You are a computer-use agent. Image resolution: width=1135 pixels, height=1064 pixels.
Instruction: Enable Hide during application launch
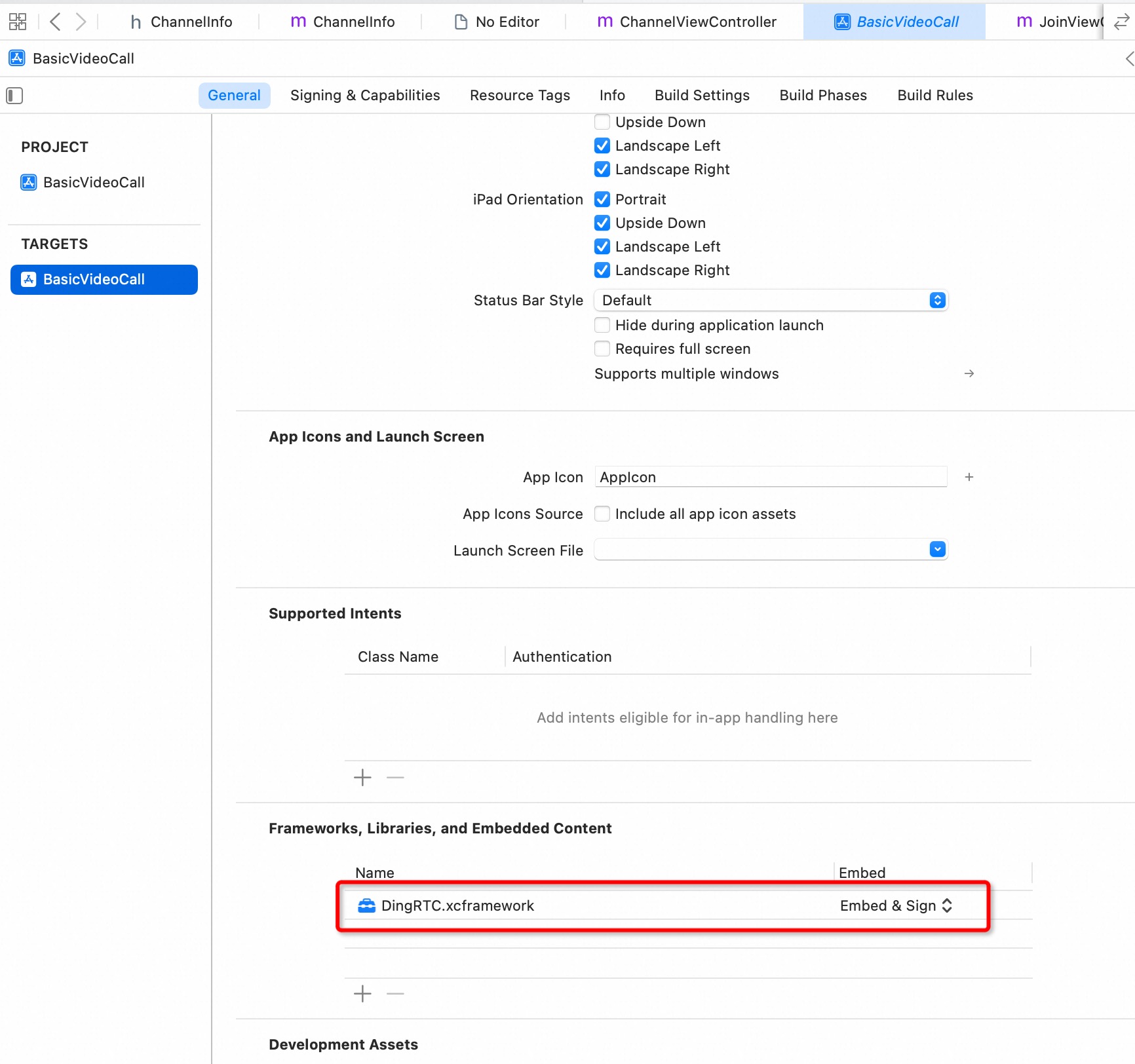[602, 325]
